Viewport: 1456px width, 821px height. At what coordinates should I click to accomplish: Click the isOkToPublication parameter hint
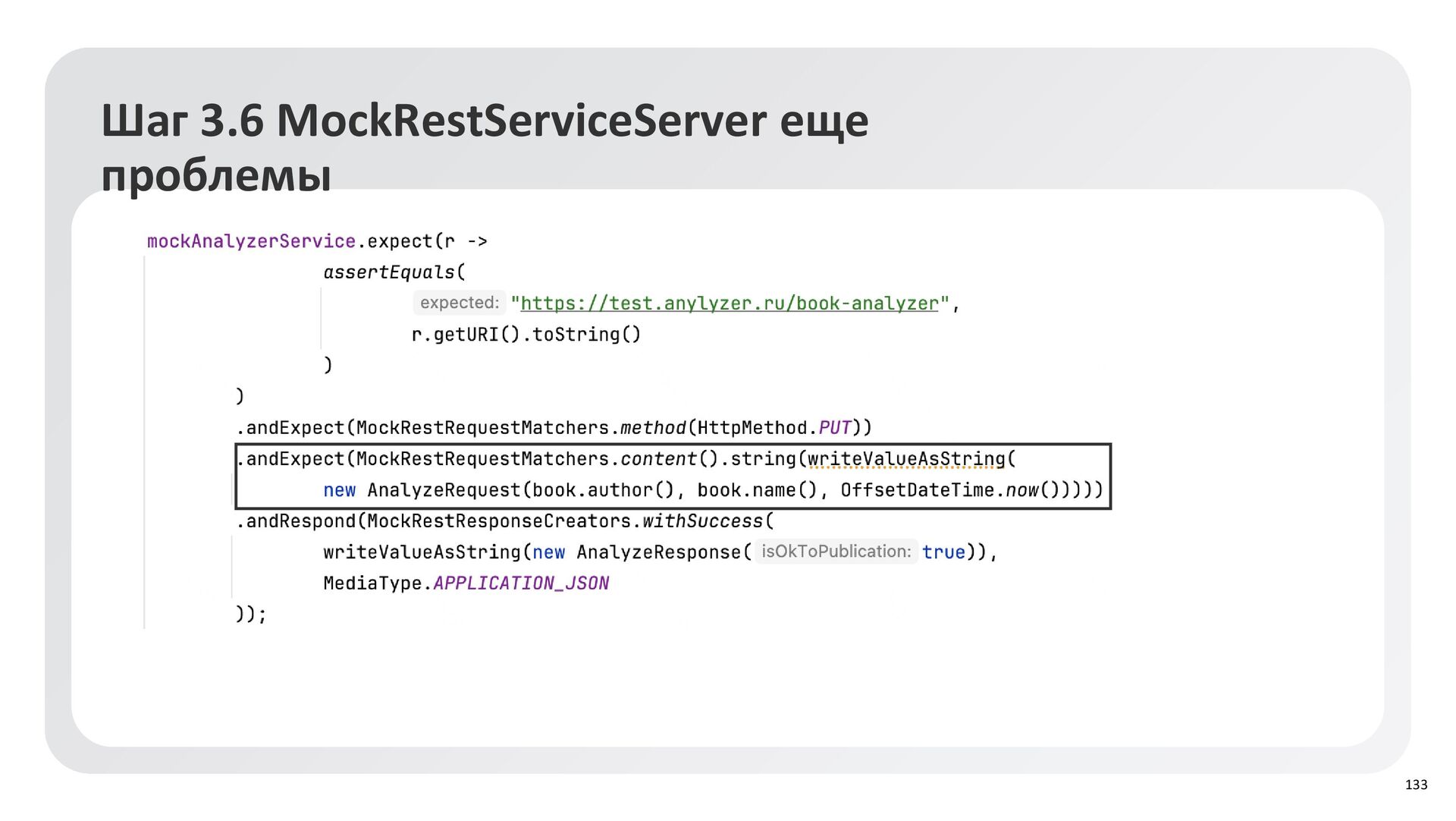(836, 552)
